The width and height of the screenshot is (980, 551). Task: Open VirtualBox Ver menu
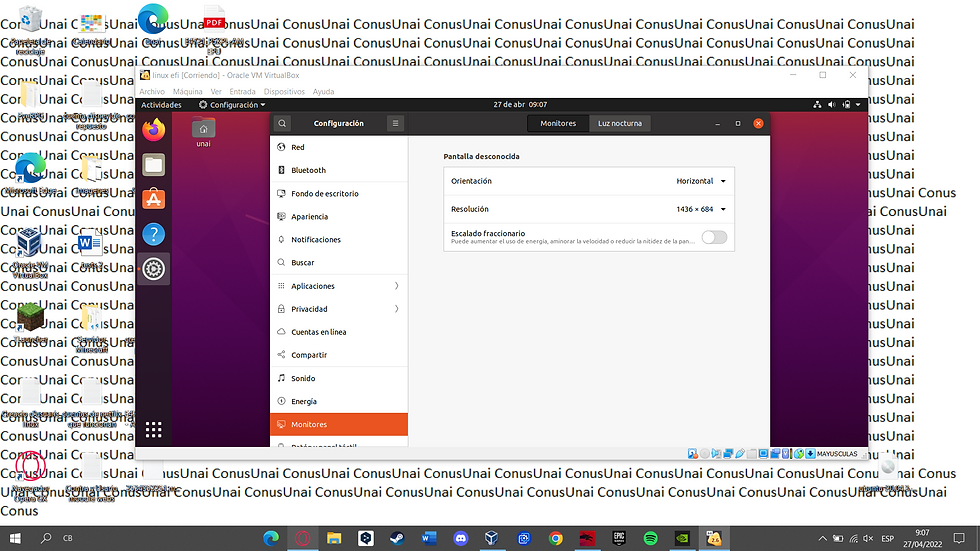coord(216,91)
